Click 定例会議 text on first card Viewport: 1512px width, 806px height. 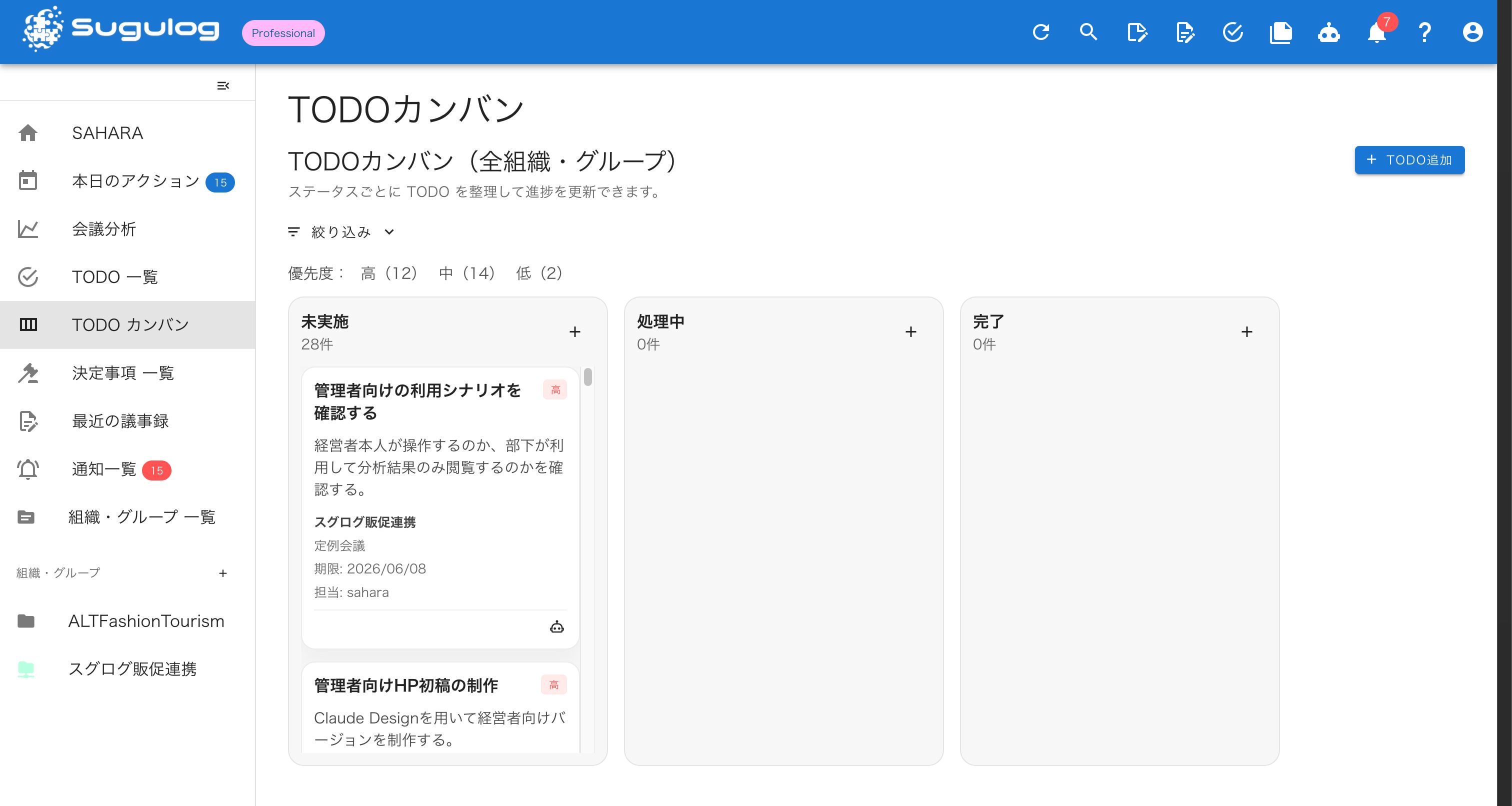pyautogui.click(x=339, y=546)
